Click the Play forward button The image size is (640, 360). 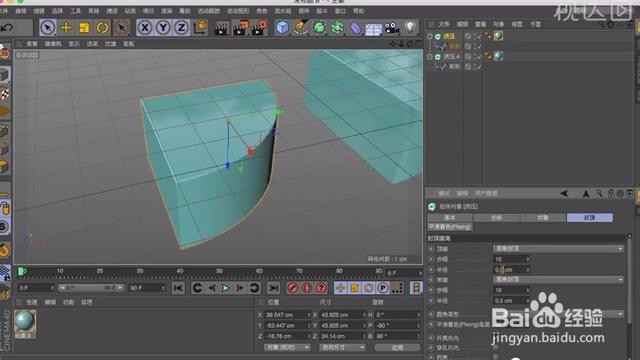225,288
